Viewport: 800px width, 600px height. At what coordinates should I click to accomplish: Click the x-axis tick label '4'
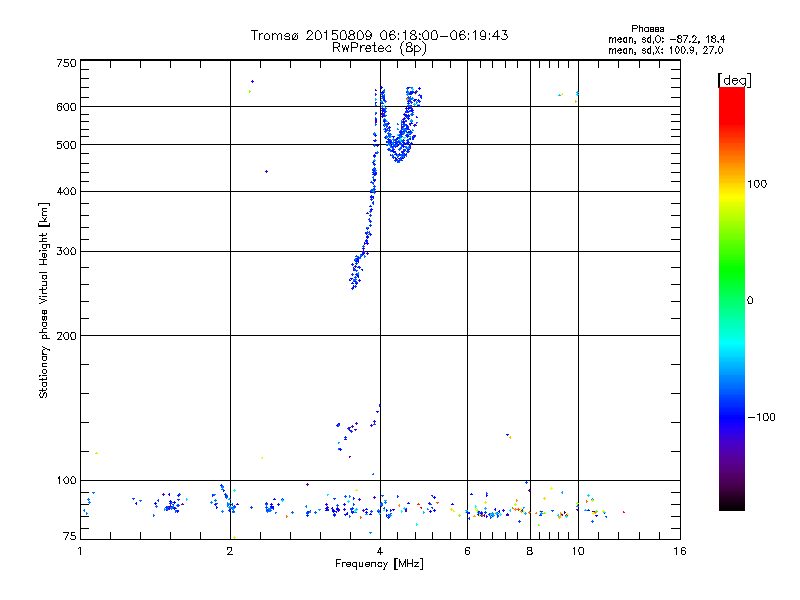coord(380,551)
